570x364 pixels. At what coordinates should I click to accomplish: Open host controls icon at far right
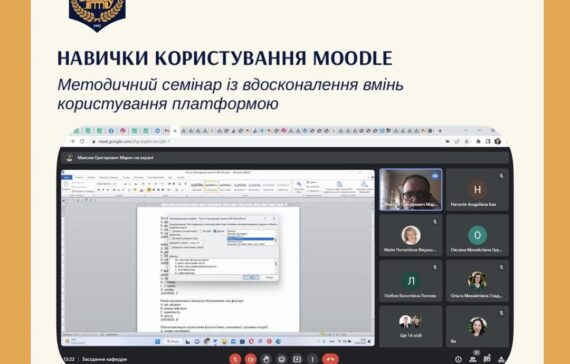click(x=501, y=359)
